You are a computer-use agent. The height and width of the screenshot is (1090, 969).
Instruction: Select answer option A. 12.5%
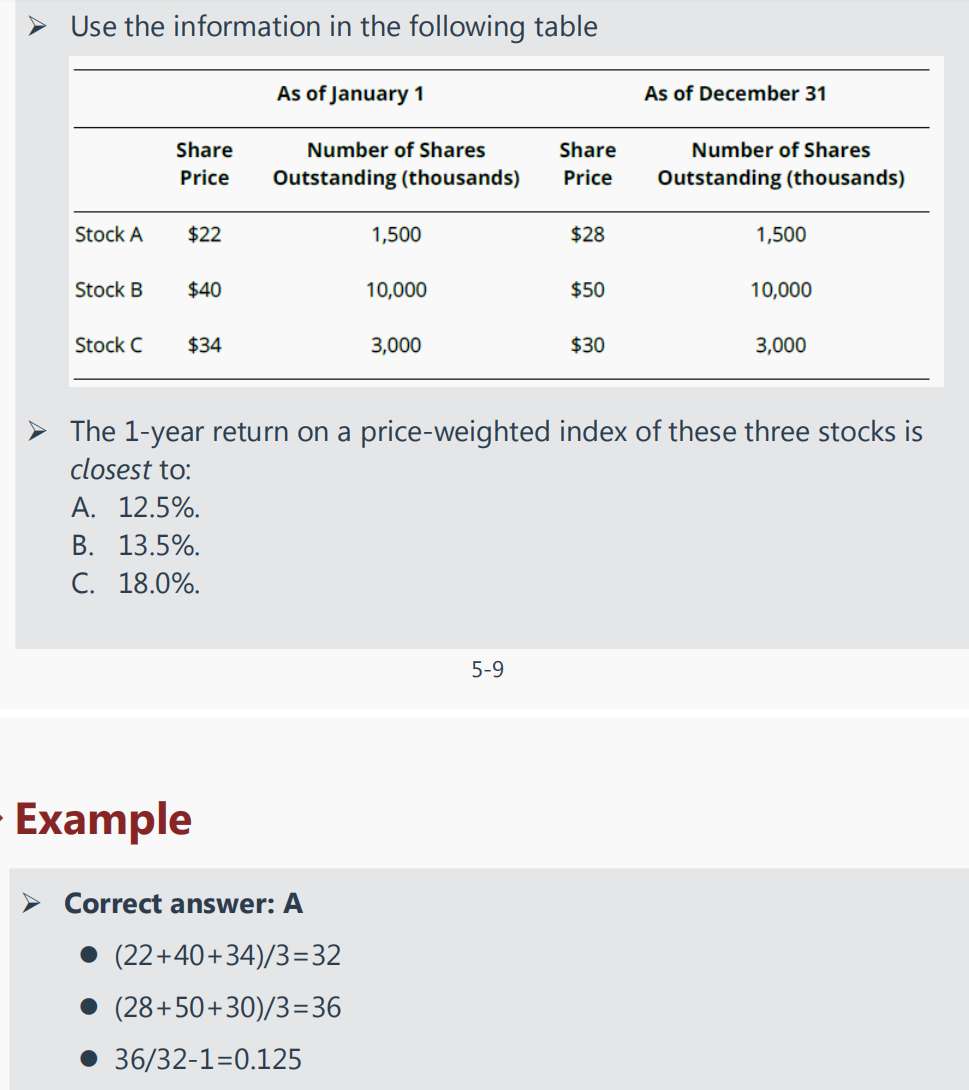click(x=136, y=508)
